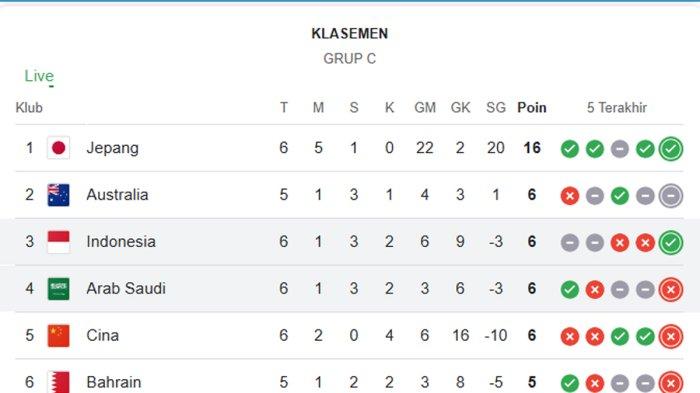700x393 pixels.
Task: Open the Jepang team link
Action: click(112, 148)
